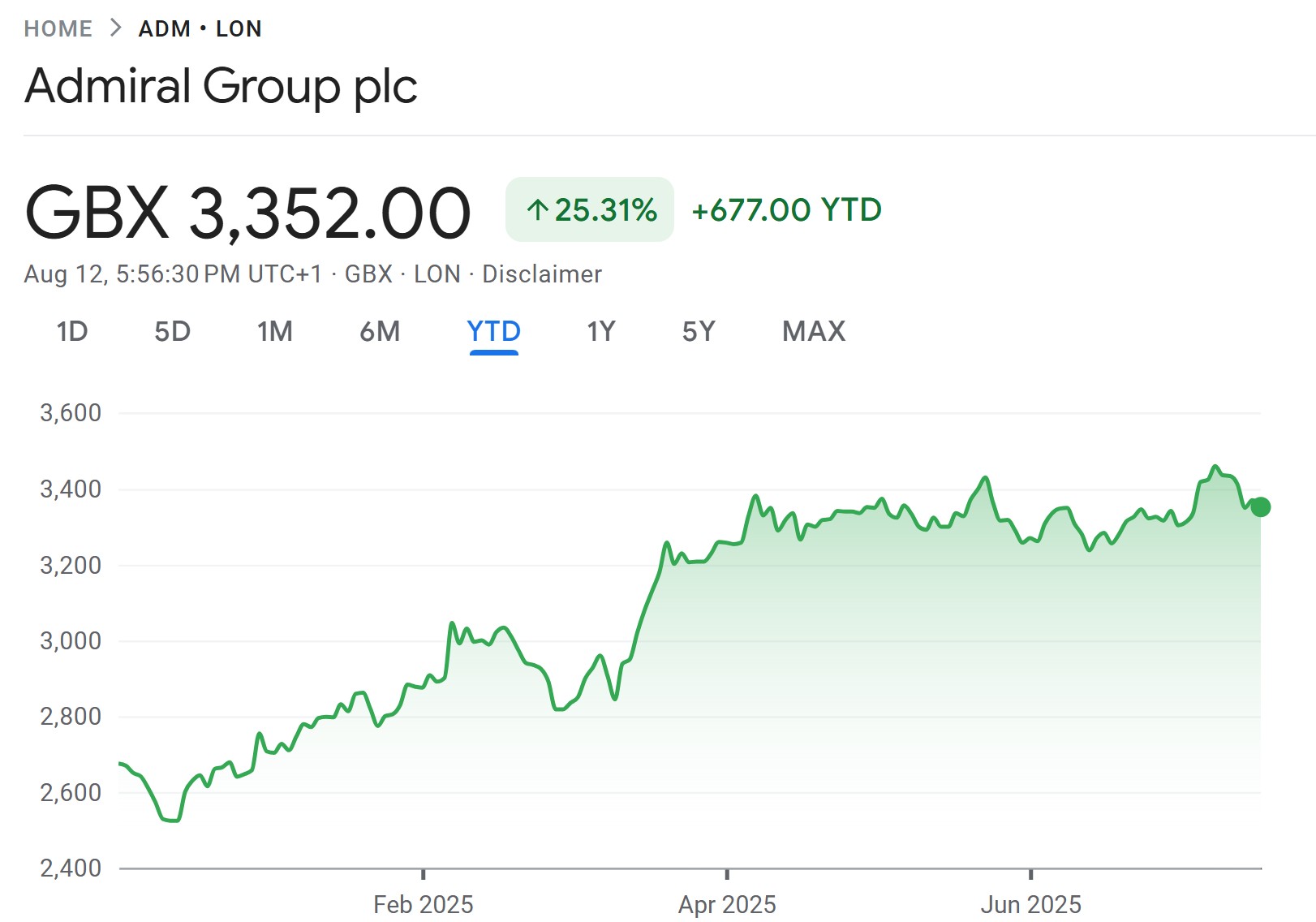View the 1Y performance chart
Viewport: 1316px width, 922px height.
600,331
